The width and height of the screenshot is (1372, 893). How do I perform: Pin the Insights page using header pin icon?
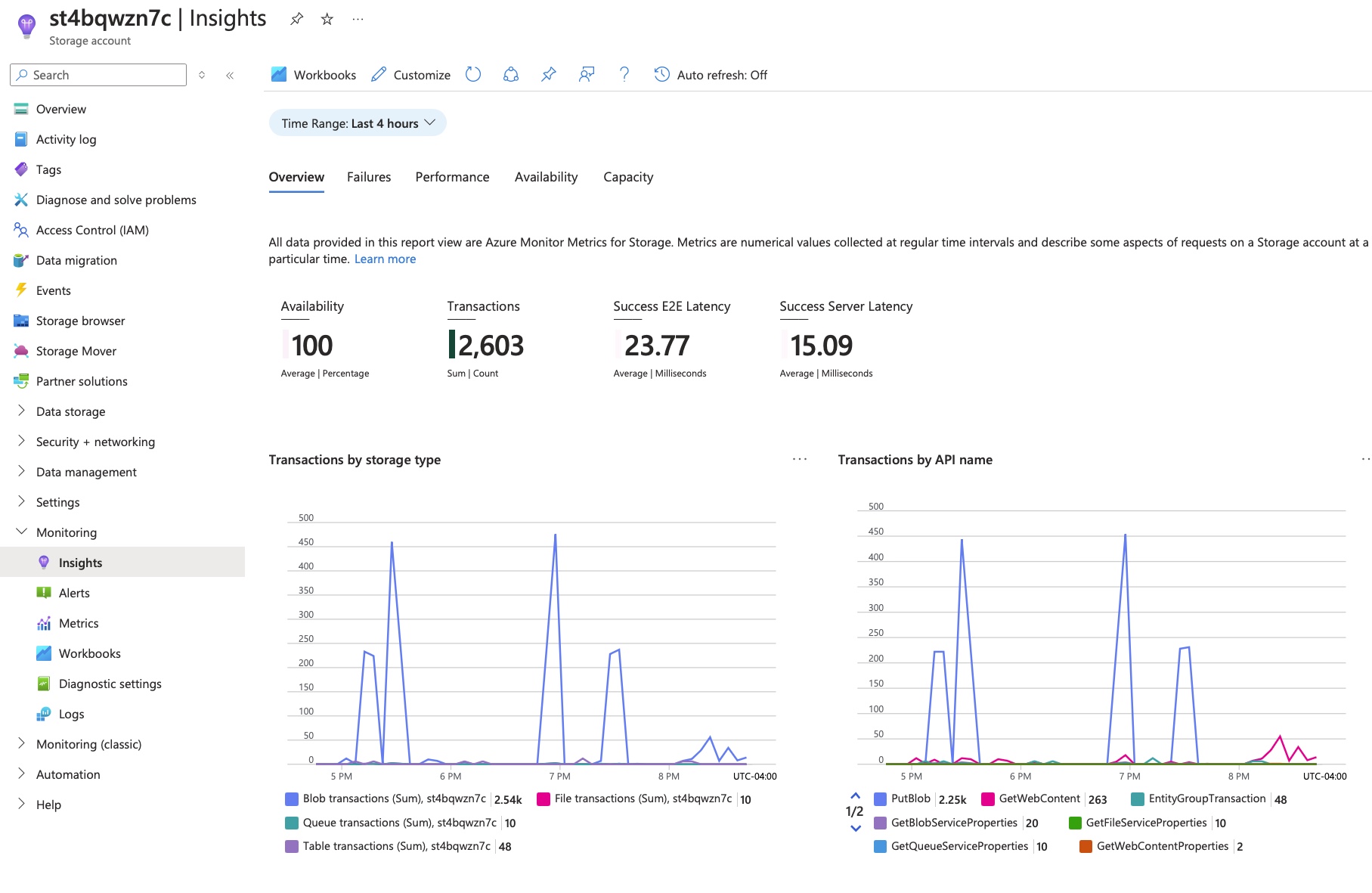coord(296,19)
